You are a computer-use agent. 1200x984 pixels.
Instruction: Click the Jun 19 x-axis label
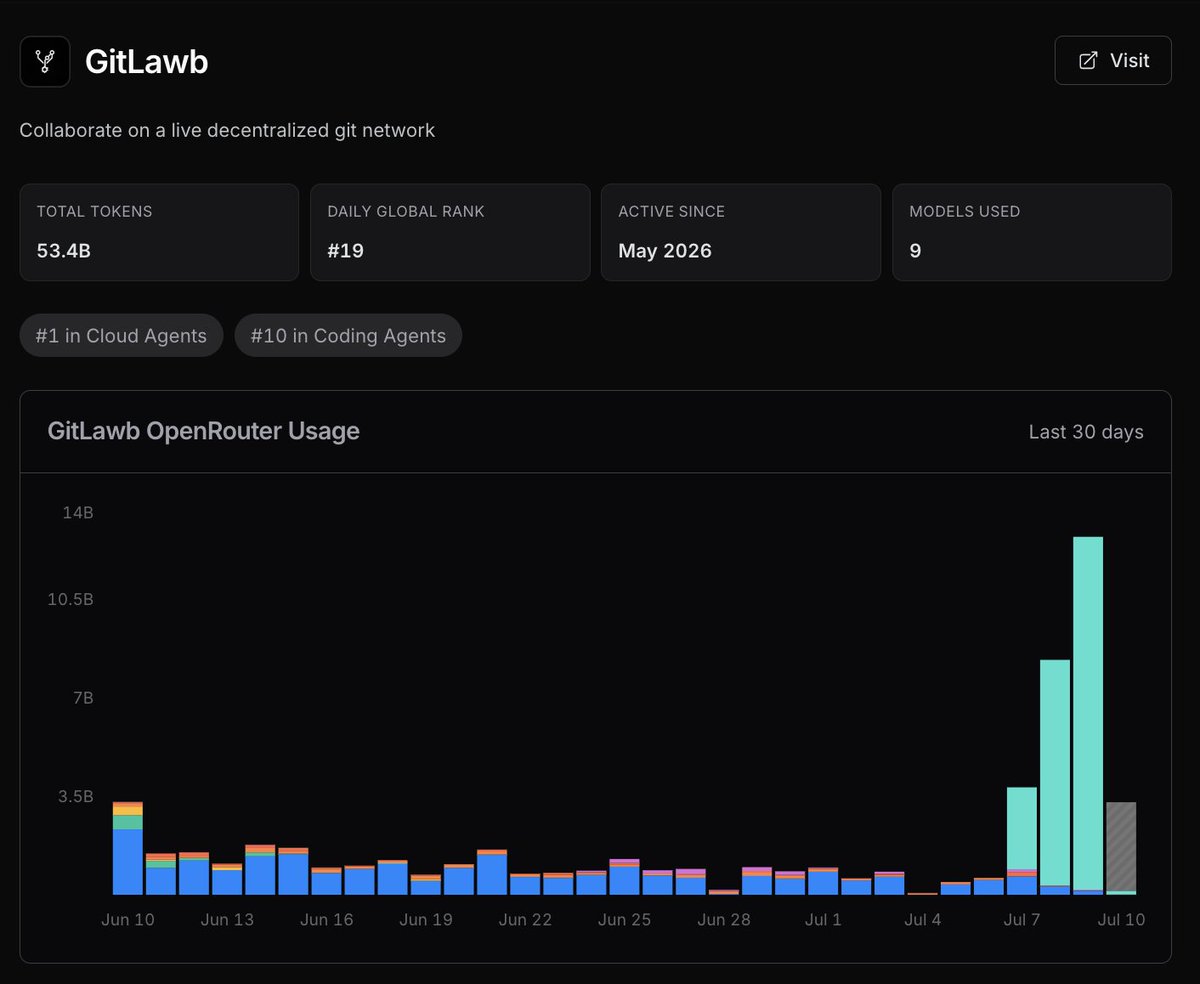[426, 919]
